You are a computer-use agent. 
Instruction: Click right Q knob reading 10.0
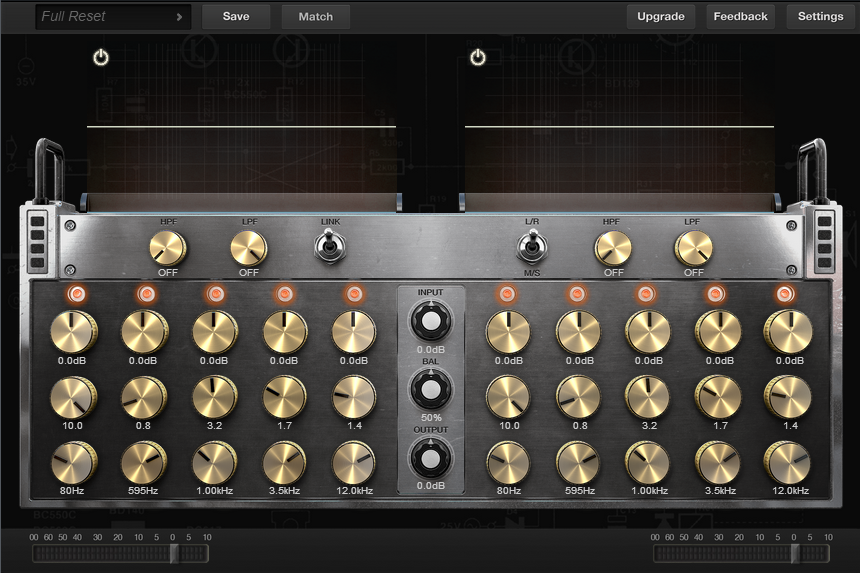click(x=508, y=398)
